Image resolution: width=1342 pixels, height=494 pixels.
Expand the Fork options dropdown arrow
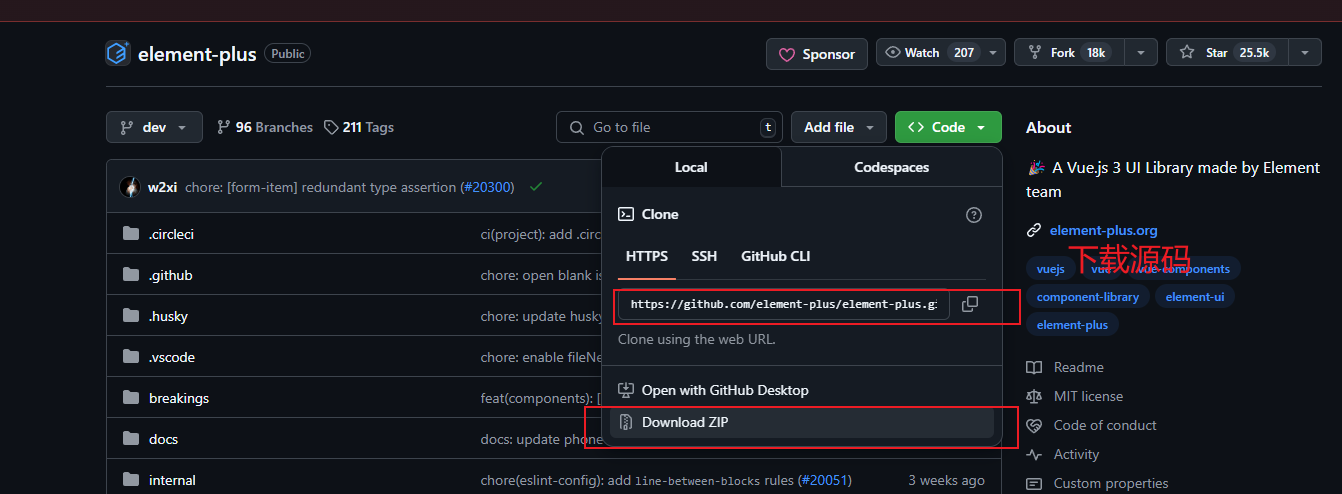(x=1141, y=53)
